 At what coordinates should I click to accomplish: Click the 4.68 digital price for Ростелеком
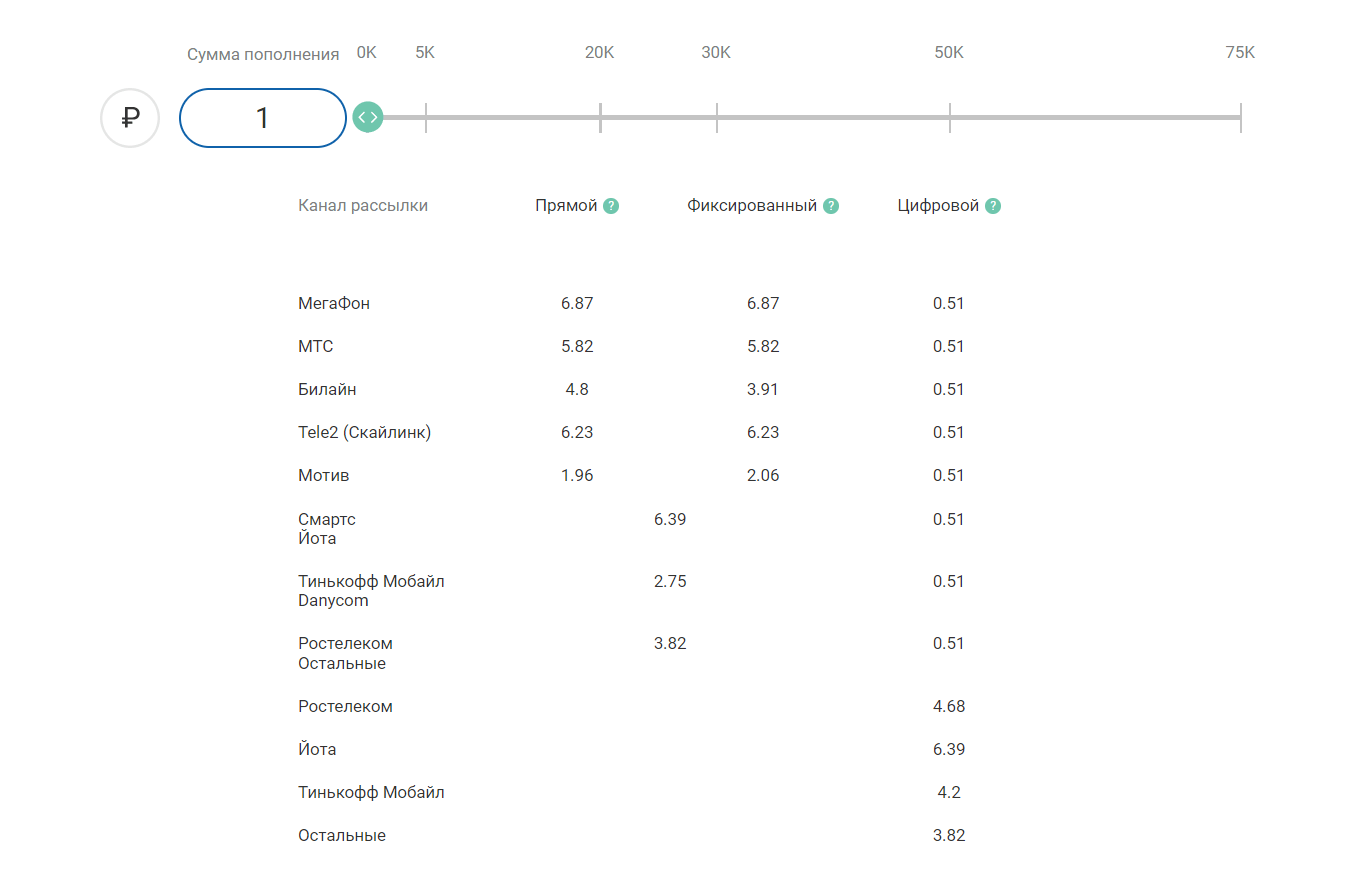click(x=948, y=706)
